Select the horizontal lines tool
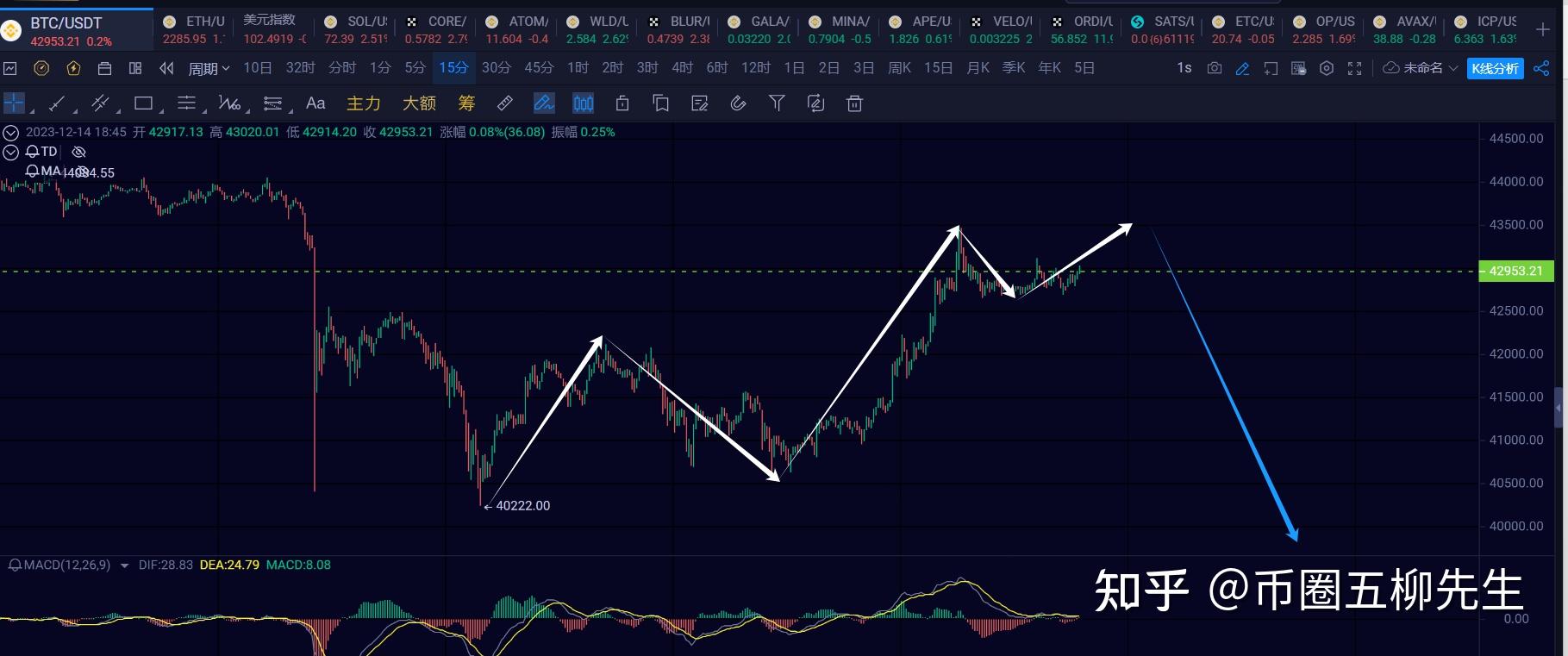The image size is (1568, 656). click(x=186, y=103)
